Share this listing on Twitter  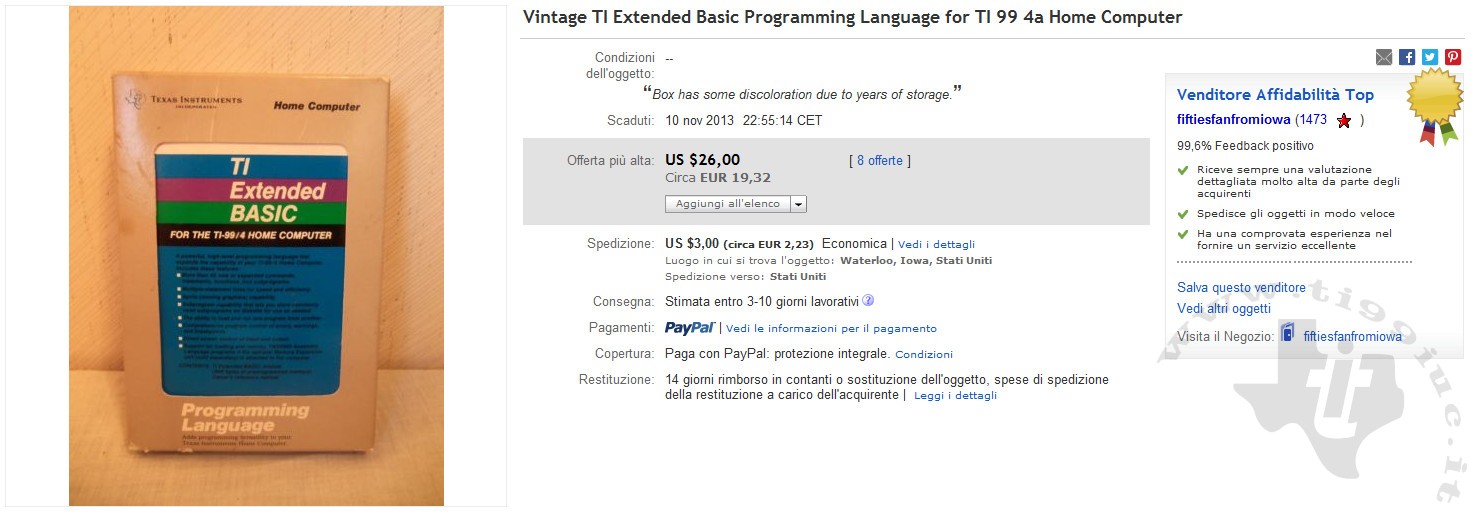coord(1430,57)
